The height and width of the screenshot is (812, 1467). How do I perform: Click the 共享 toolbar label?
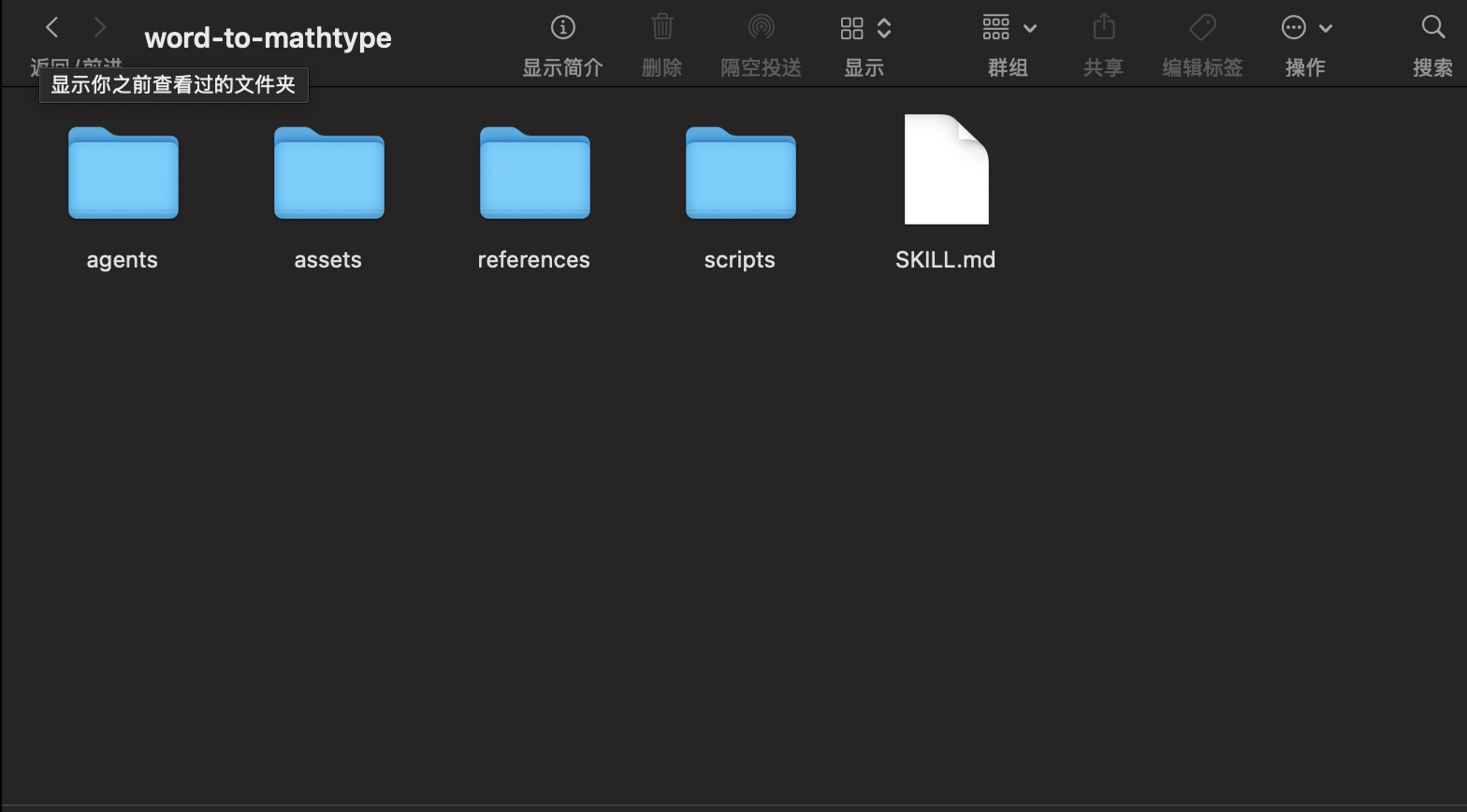click(x=1104, y=67)
